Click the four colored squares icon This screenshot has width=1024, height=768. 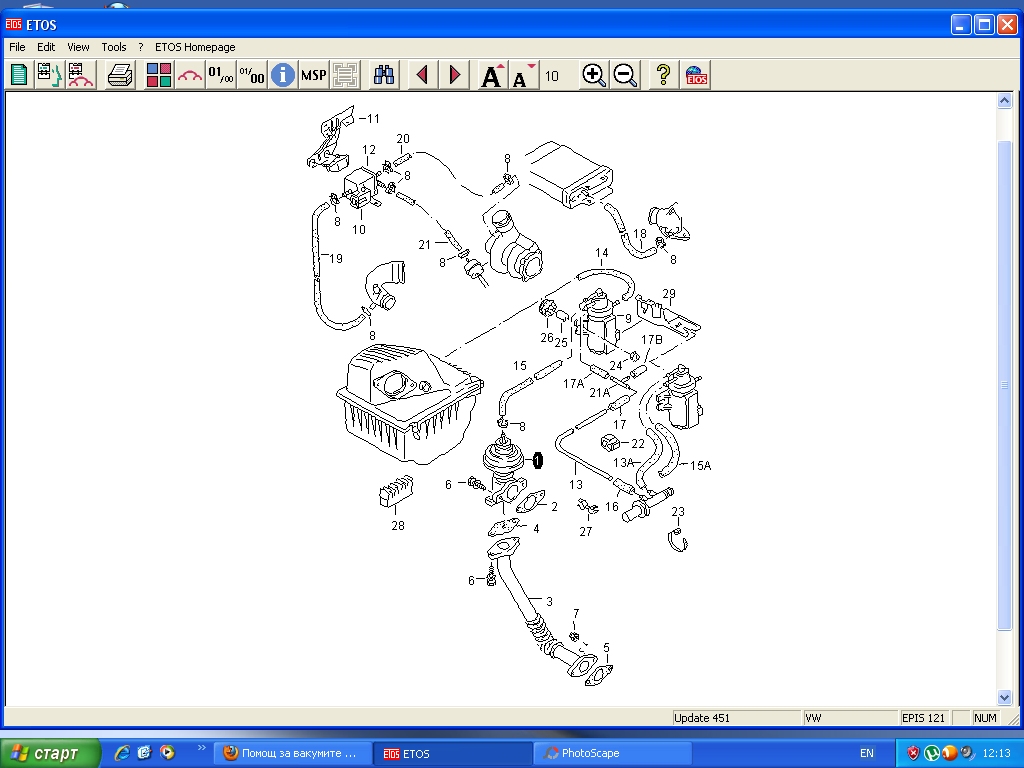159,75
